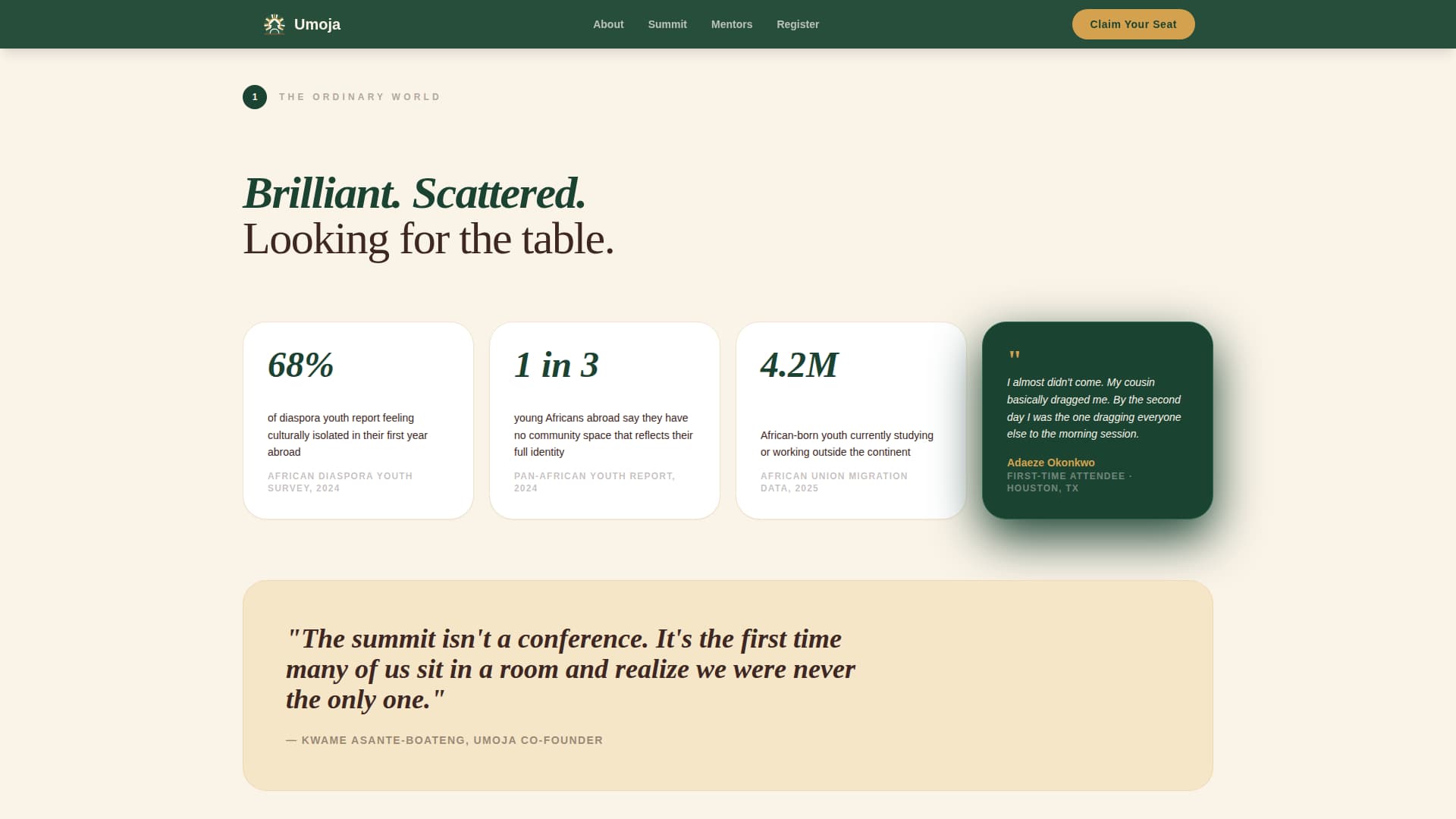Go to the Summit nav item
The height and width of the screenshot is (819, 1456).
667,24
